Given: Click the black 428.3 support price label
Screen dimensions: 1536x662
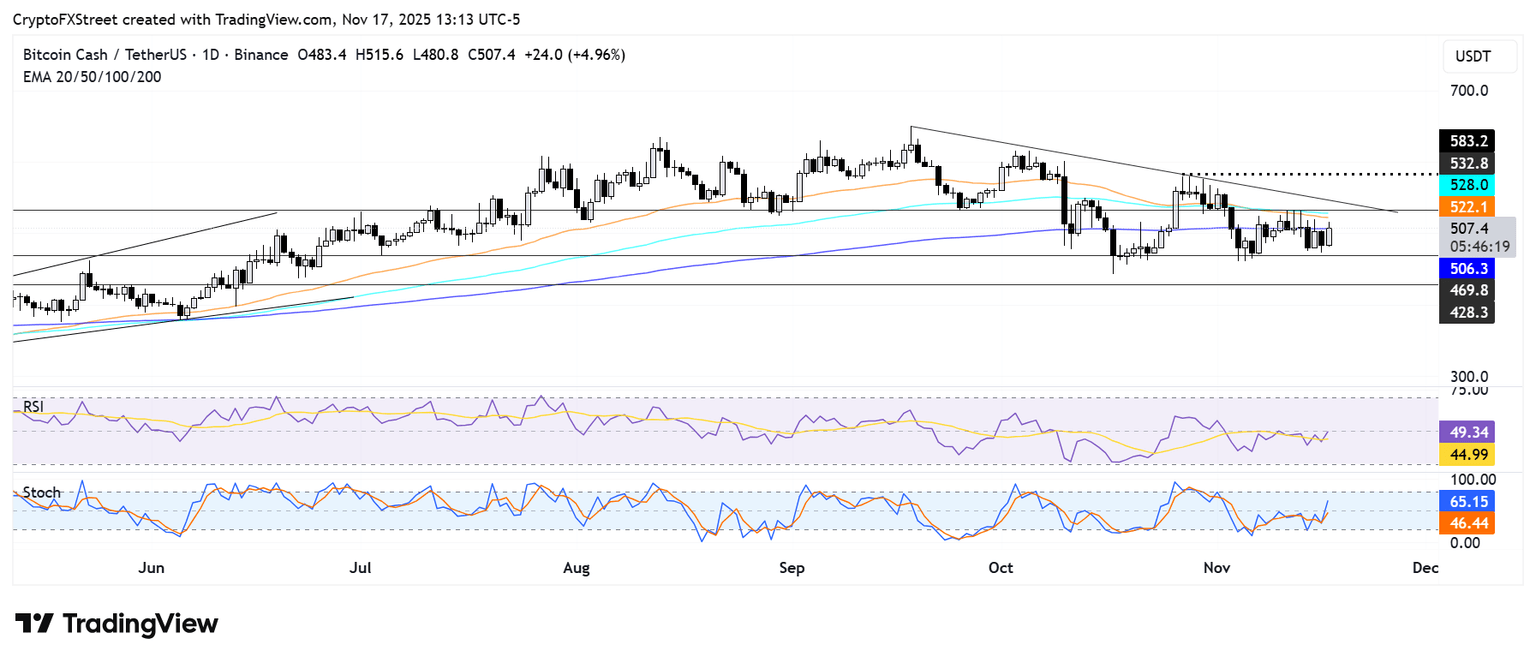Looking at the screenshot, I should (x=1466, y=313).
